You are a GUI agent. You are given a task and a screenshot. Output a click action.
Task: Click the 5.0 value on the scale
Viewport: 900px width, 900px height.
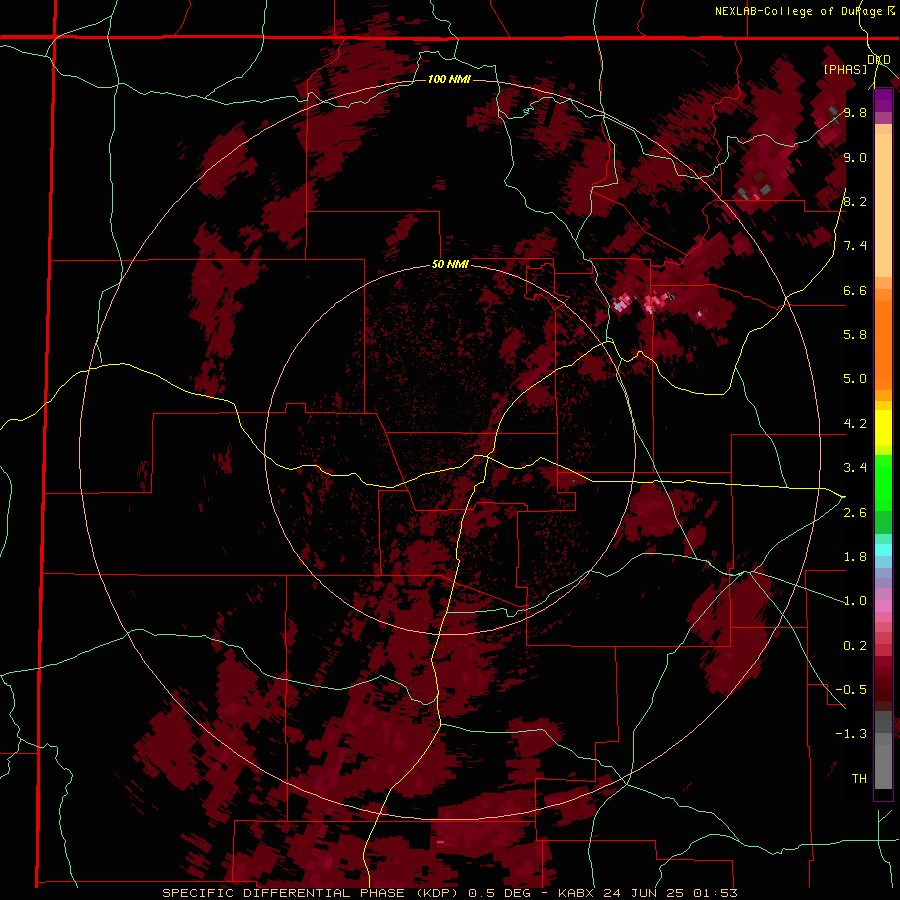[855, 379]
